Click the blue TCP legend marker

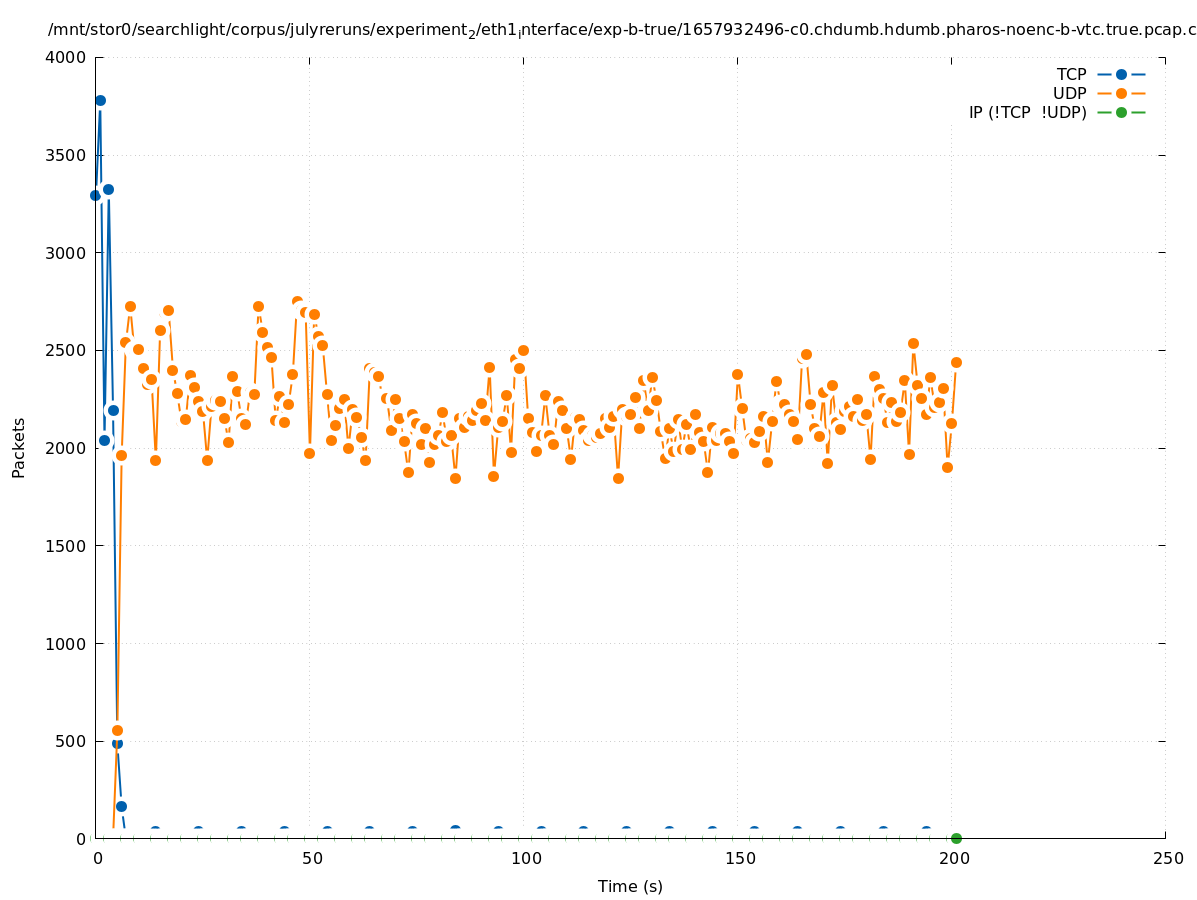tap(1121, 74)
